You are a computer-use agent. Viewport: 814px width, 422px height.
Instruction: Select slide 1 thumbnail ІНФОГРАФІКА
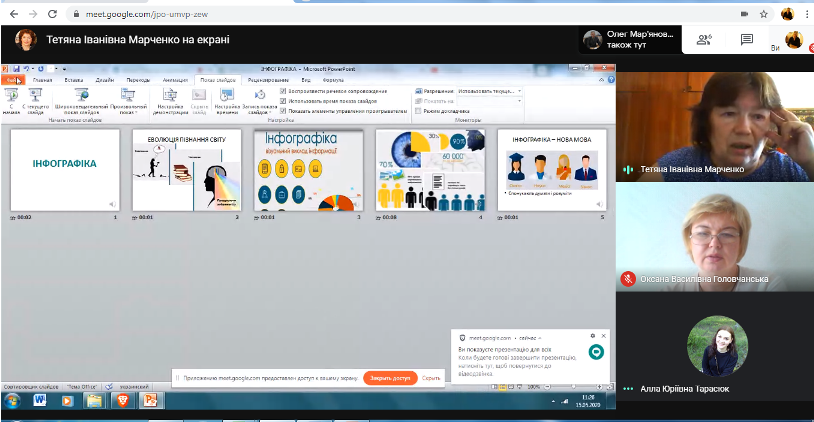(x=65, y=170)
